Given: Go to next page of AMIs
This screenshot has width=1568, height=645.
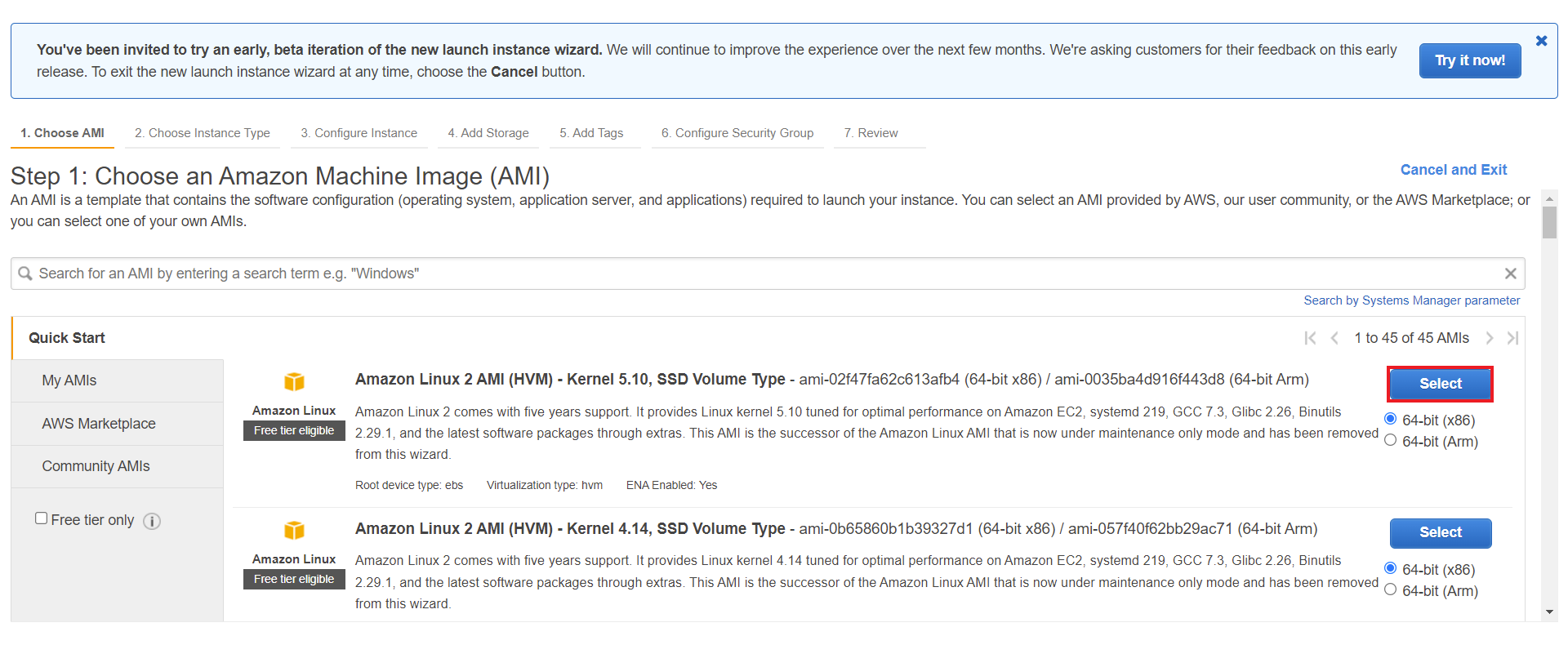Looking at the screenshot, I should [1490, 338].
